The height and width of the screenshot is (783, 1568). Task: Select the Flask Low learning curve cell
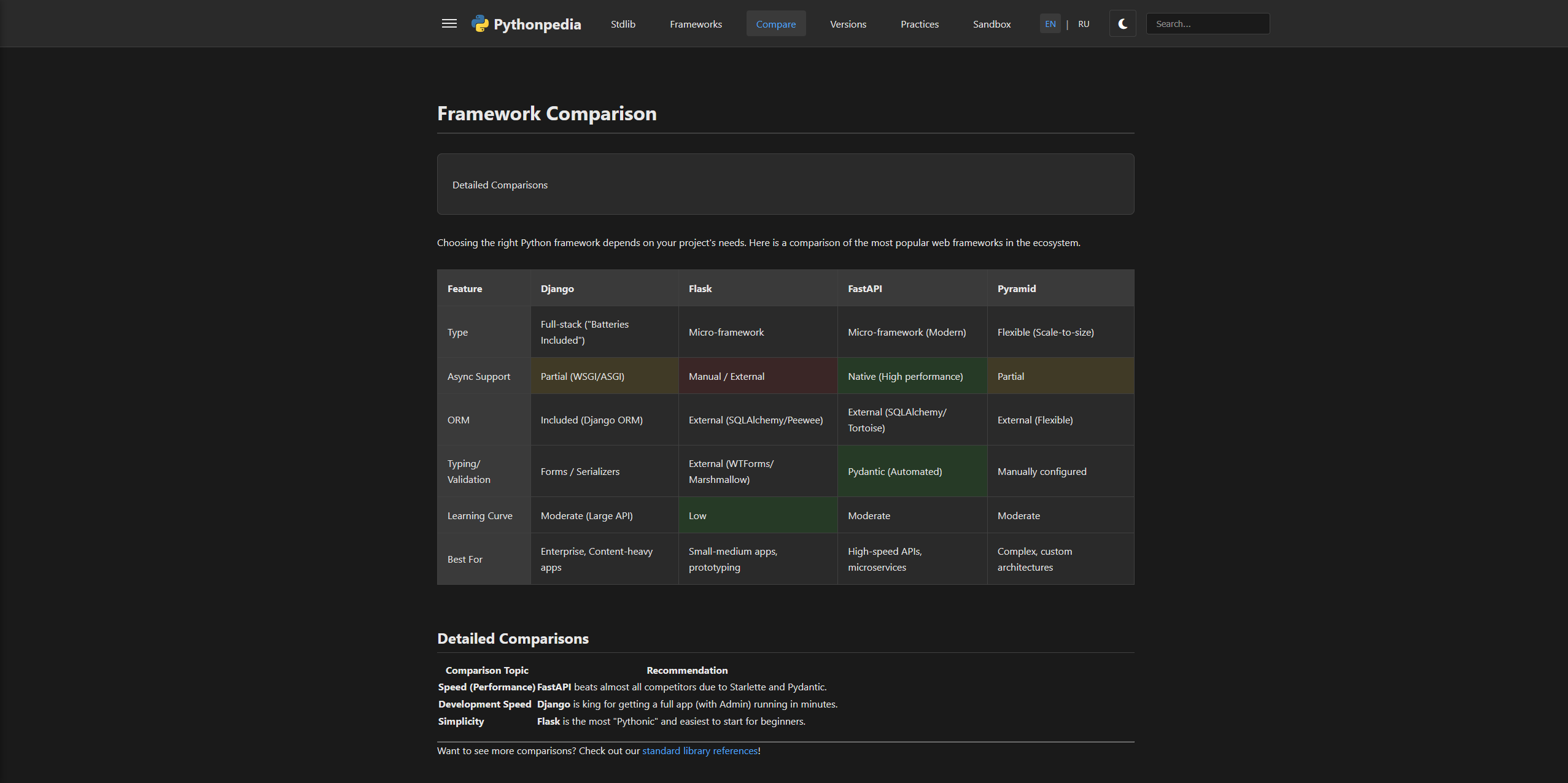point(758,515)
